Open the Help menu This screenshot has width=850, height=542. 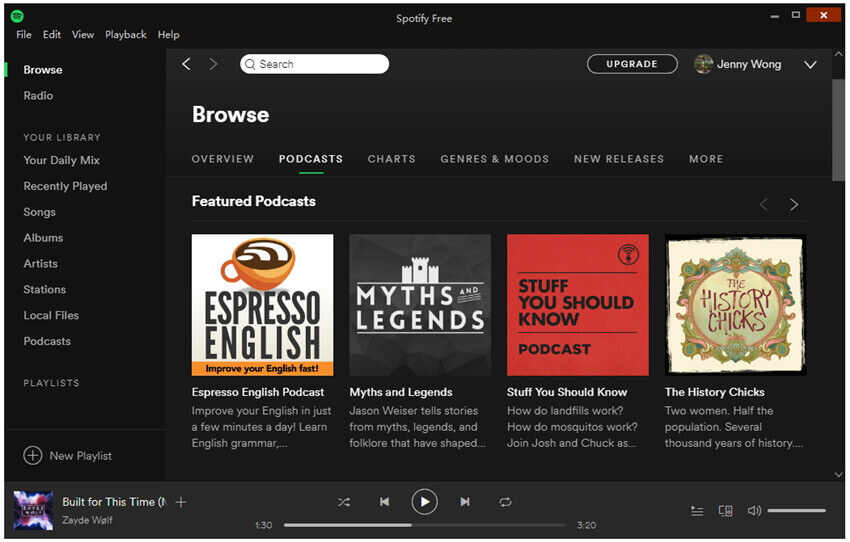[169, 34]
